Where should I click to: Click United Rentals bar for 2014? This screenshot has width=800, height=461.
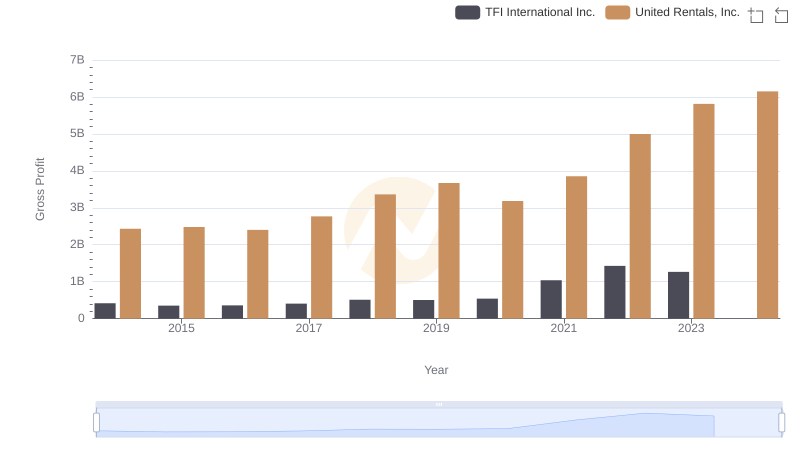pyautogui.click(x=130, y=273)
